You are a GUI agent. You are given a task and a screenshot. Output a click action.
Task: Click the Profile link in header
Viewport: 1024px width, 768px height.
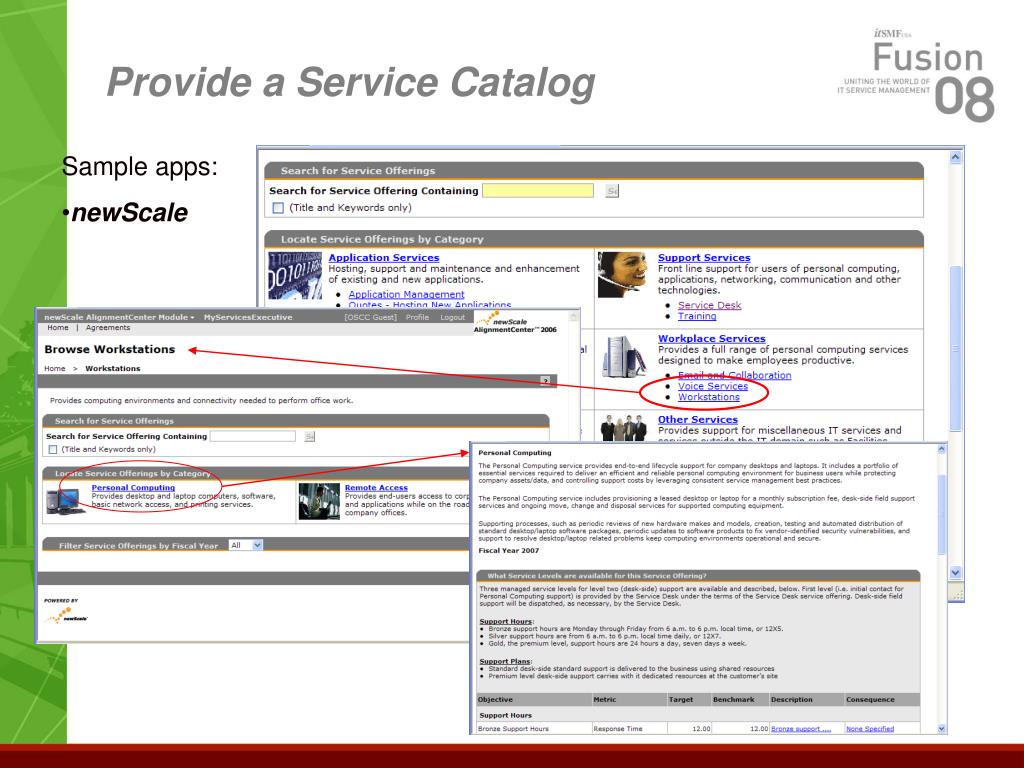(x=417, y=317)
